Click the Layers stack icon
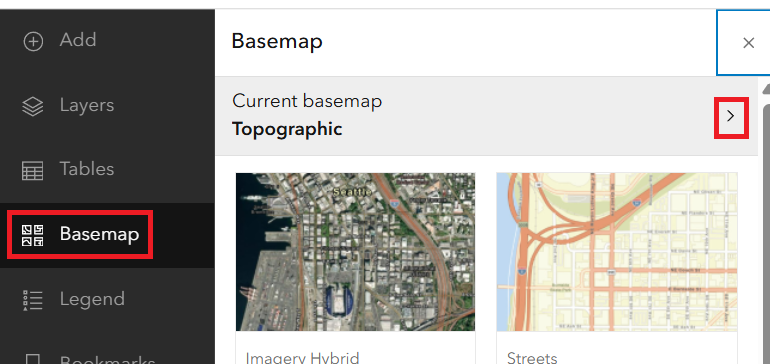 (33, 106)
